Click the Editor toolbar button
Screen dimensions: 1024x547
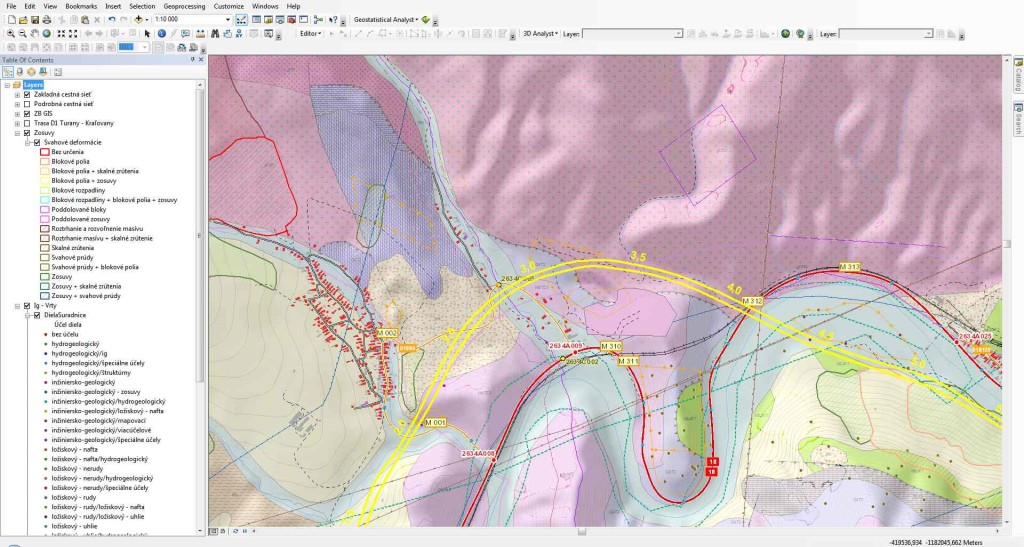tap(311, 33)
